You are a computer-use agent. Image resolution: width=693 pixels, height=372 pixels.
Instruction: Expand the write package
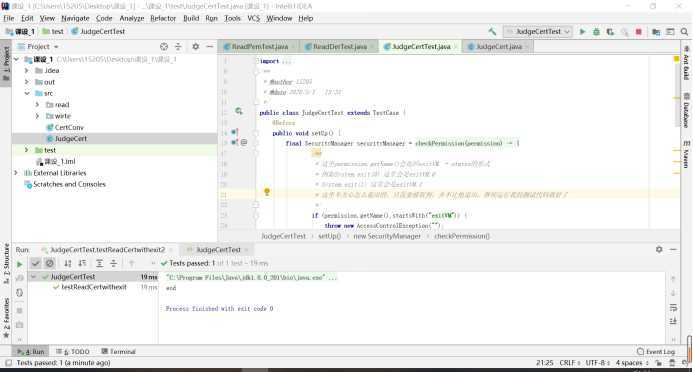[x=38, y=116]
